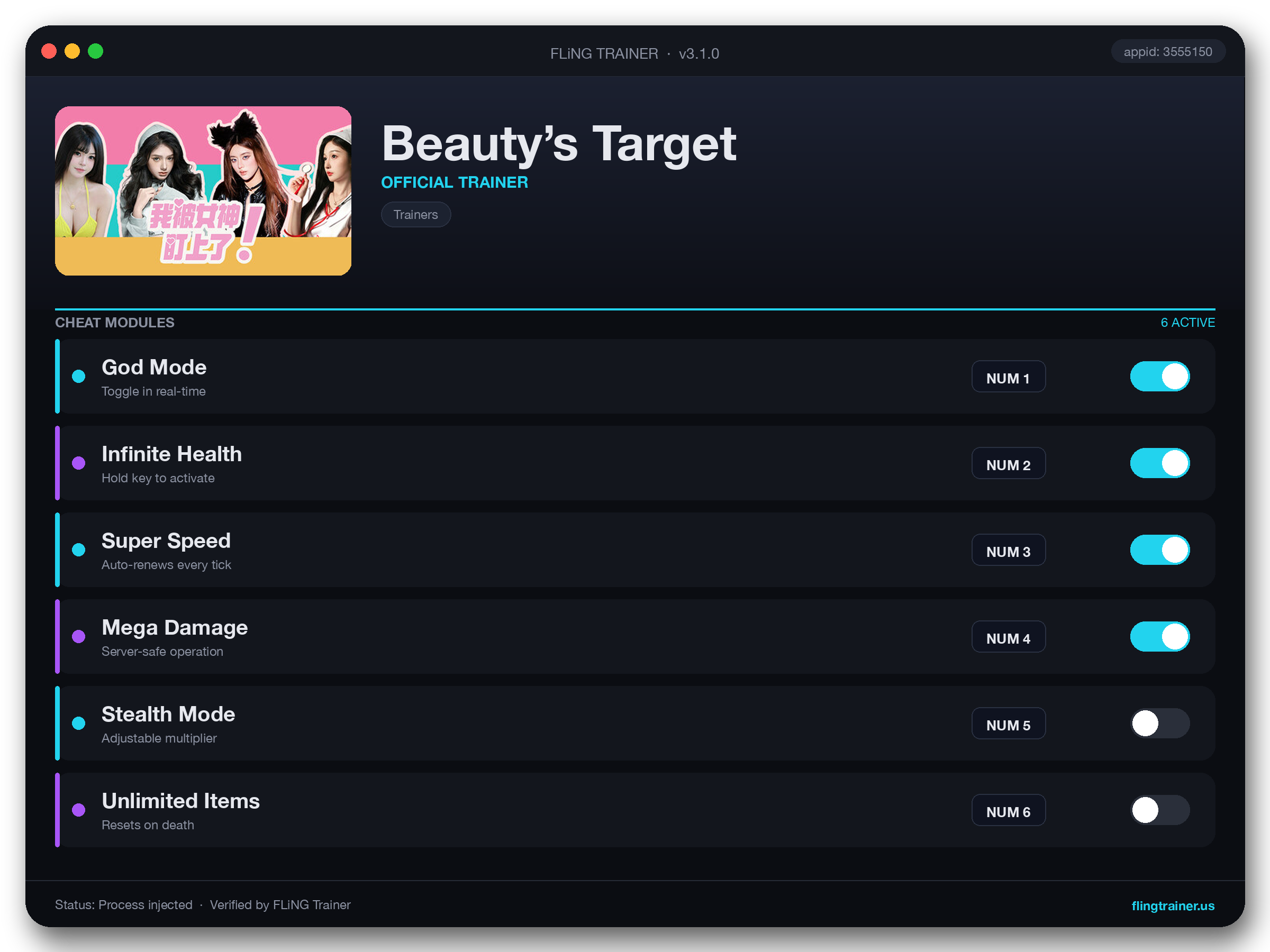Click "Auto-renews every tick" description
Screen dimensions: 1270x952
click(x=167, y=565)
